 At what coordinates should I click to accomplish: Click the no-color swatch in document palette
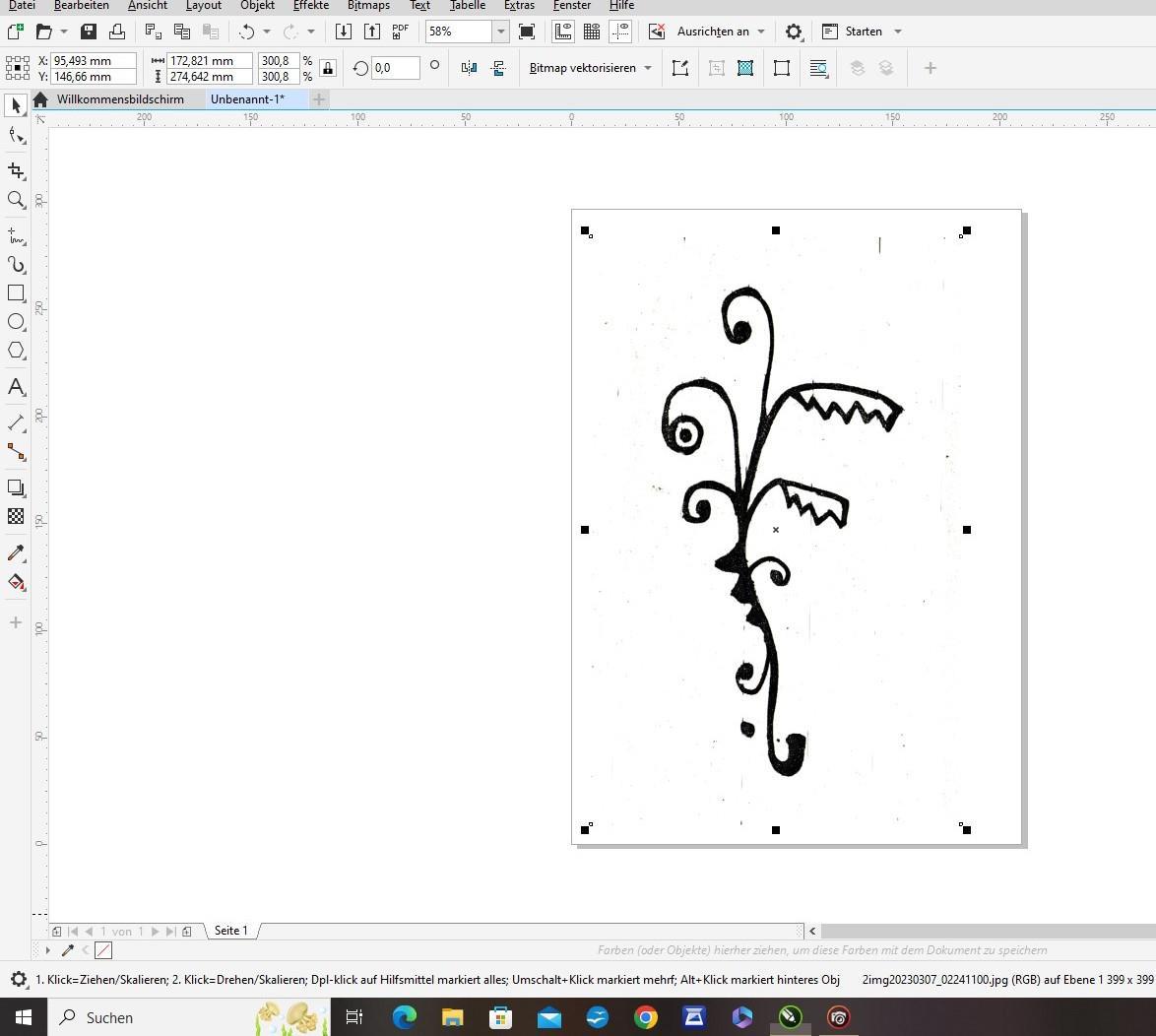coord(103,950)
